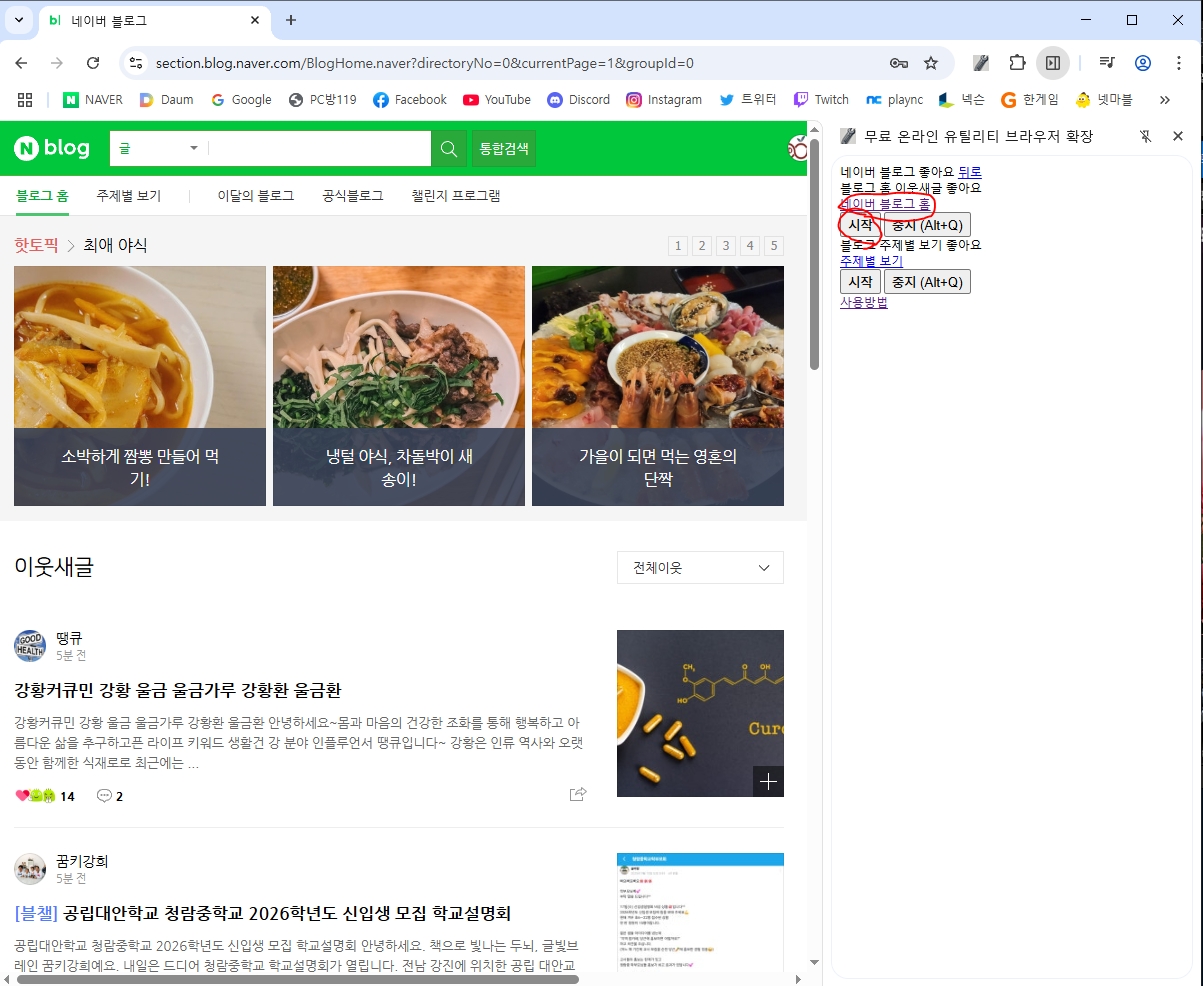The width and height of the screenshot is (1203, 986).
Task: Close the extension side panel
Action: point(1178,136)
